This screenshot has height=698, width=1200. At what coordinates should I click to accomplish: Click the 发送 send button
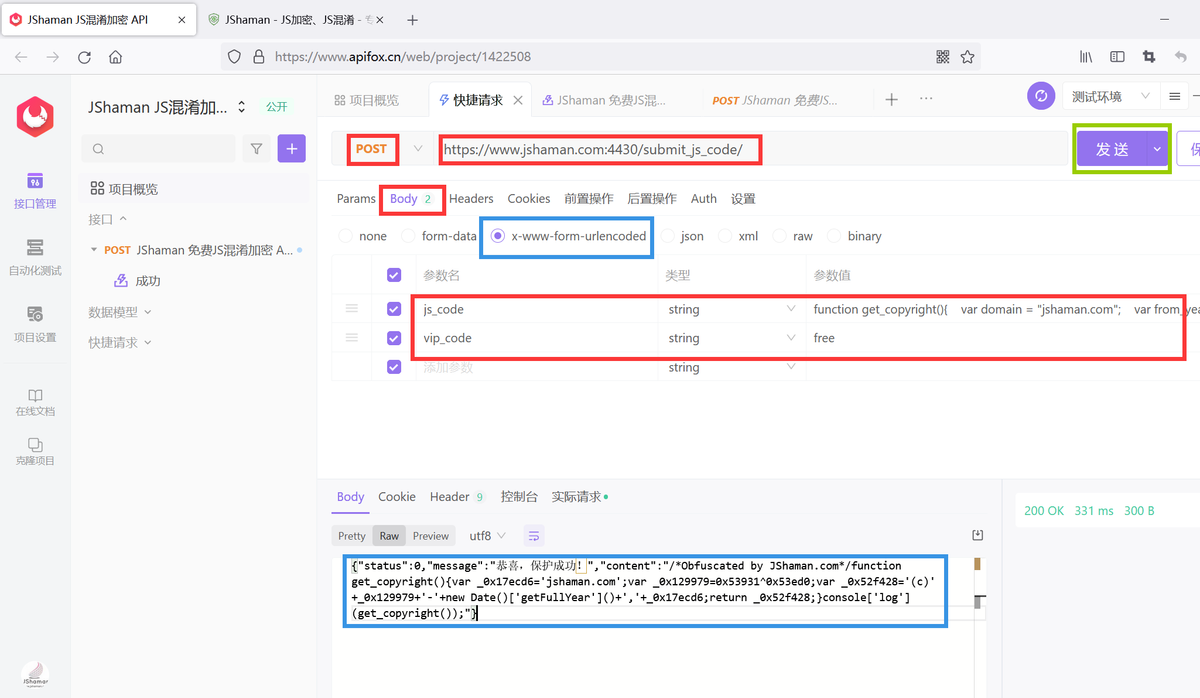(x=1113, y=148)
